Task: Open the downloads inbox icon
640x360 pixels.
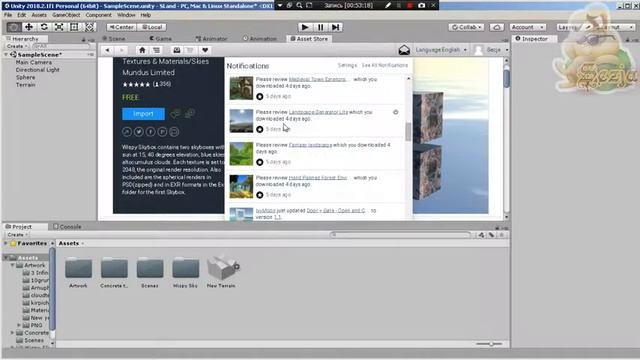Action: [x=177, y=50]
